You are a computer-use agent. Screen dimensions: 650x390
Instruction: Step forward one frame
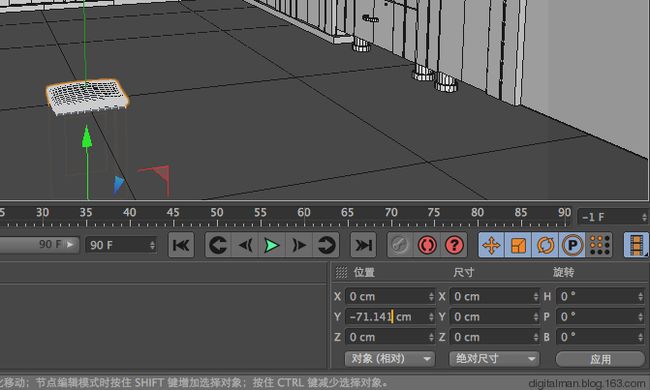(299, 245)
